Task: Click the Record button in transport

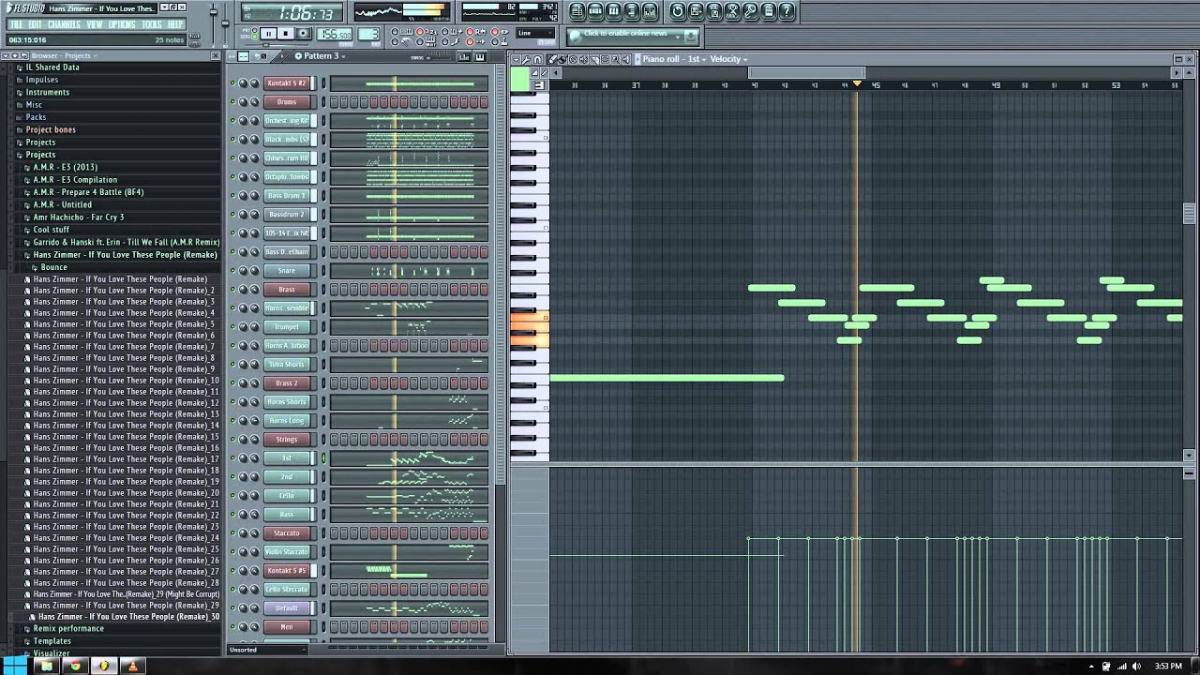Action: [x=303, y=34]
